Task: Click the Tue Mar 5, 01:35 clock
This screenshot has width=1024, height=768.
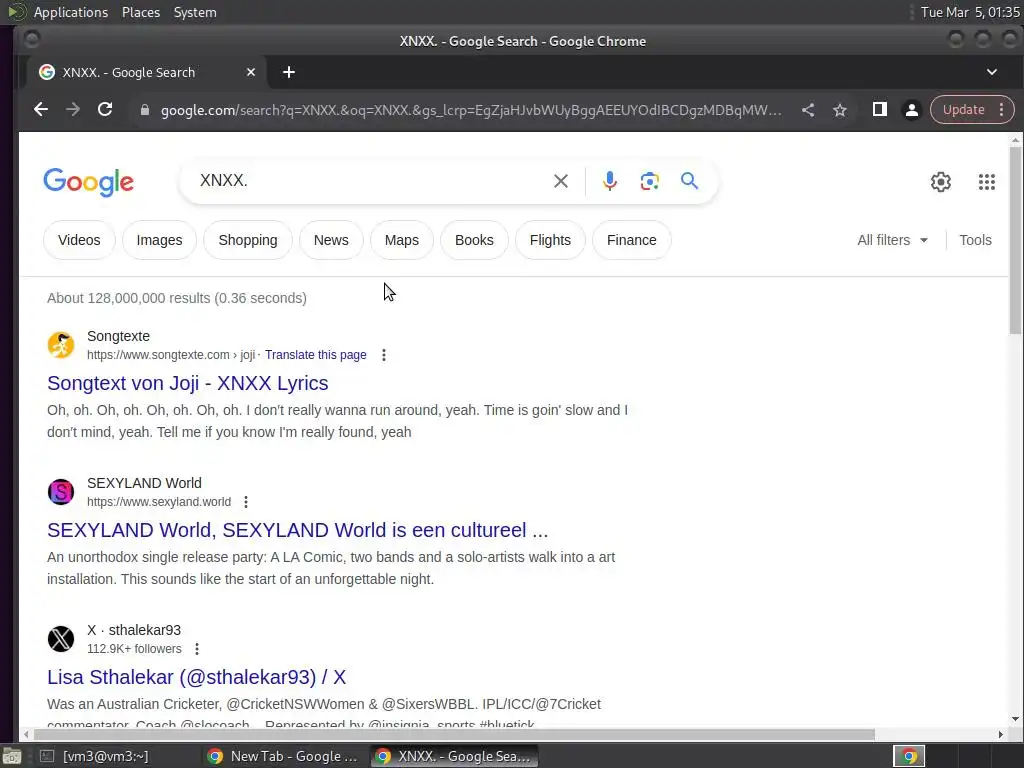Action: coord(970,12)
